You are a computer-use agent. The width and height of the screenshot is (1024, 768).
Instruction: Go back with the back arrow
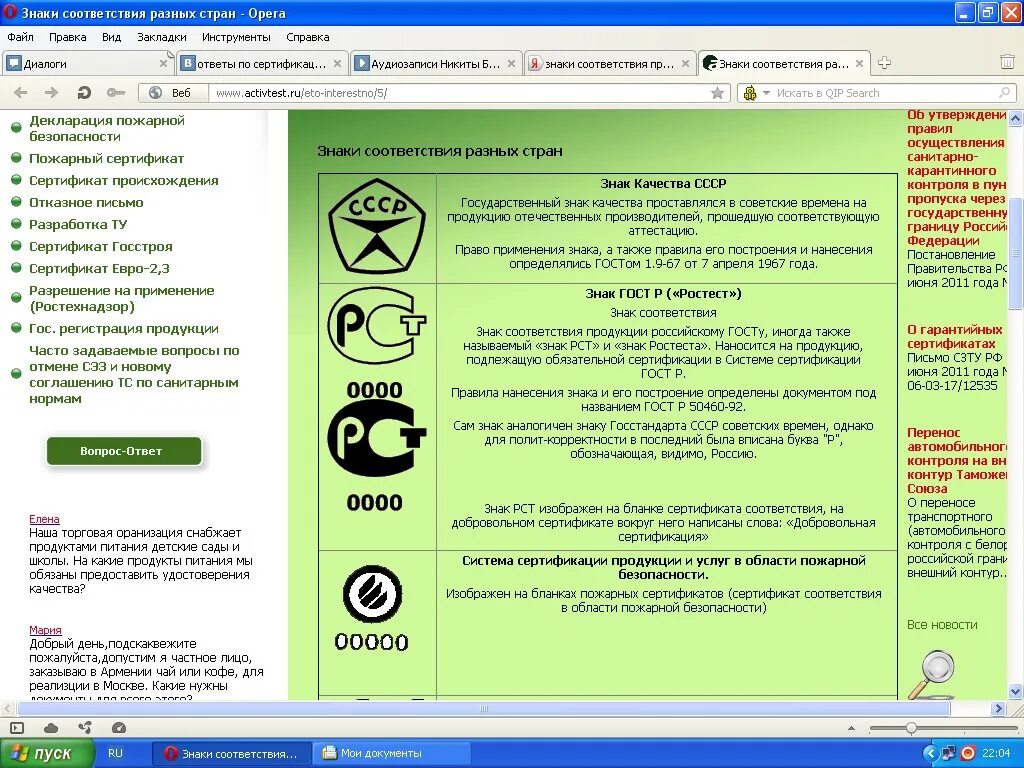21,93
